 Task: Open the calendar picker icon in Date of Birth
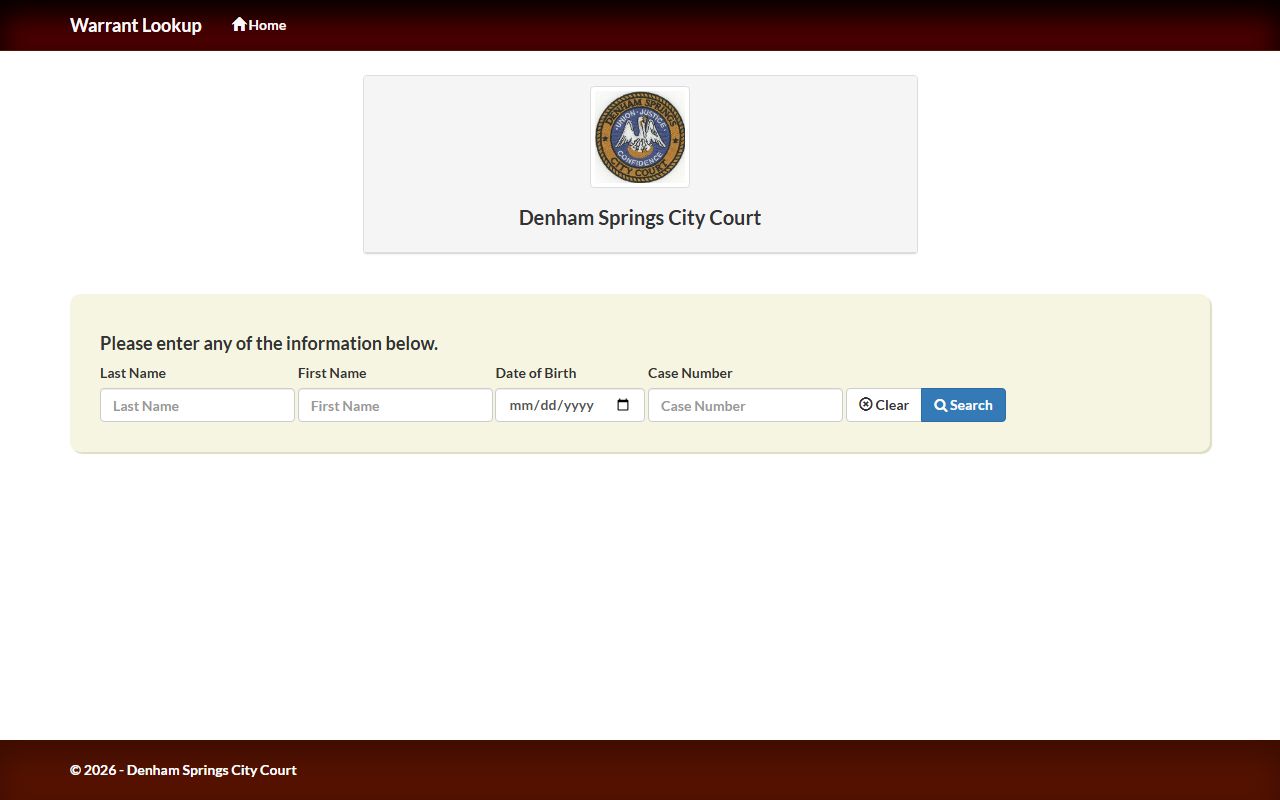click(623, 405)
